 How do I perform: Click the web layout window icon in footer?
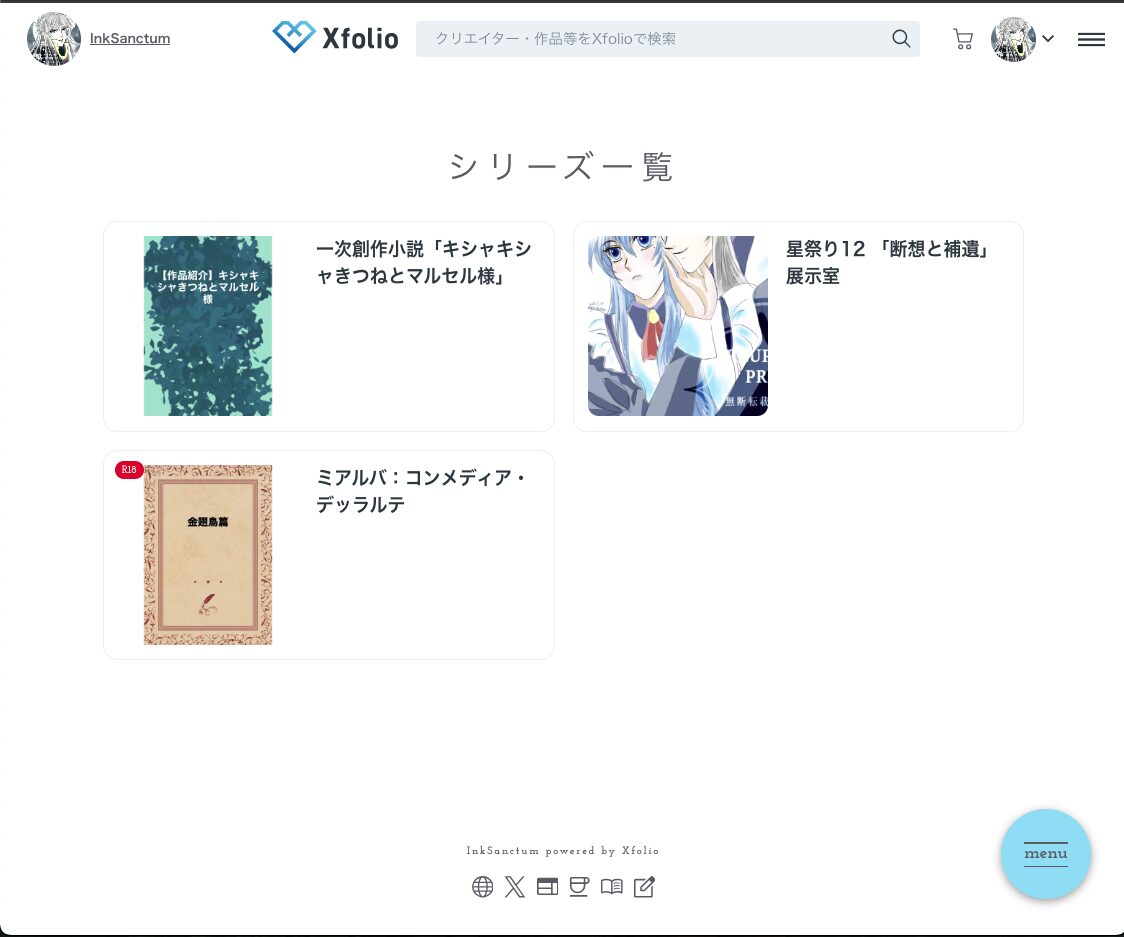pyautogui.click(x=547, y=887)
